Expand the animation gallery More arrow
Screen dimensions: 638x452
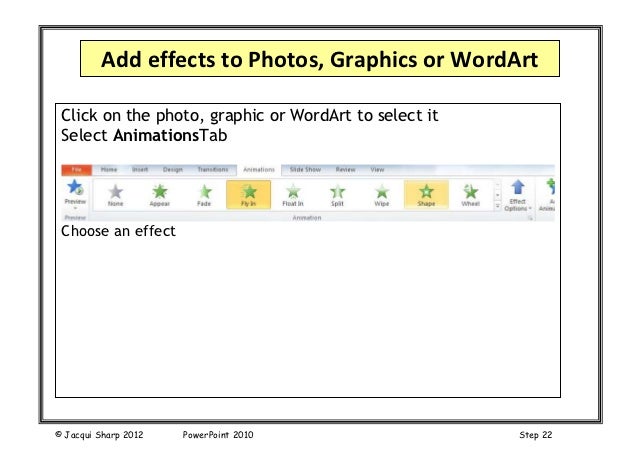click(497, 206)
